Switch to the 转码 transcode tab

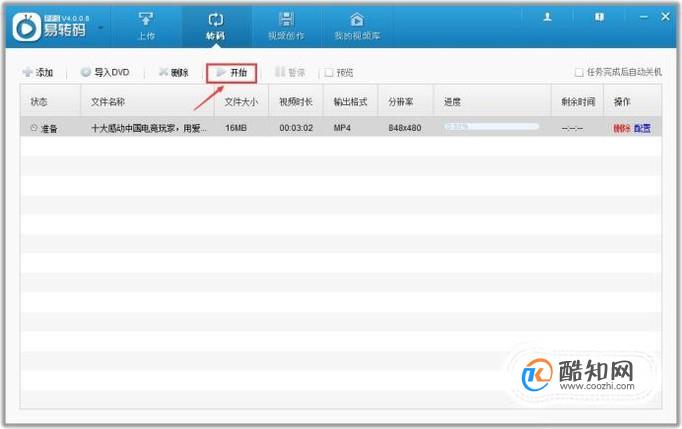click(216, 26)
